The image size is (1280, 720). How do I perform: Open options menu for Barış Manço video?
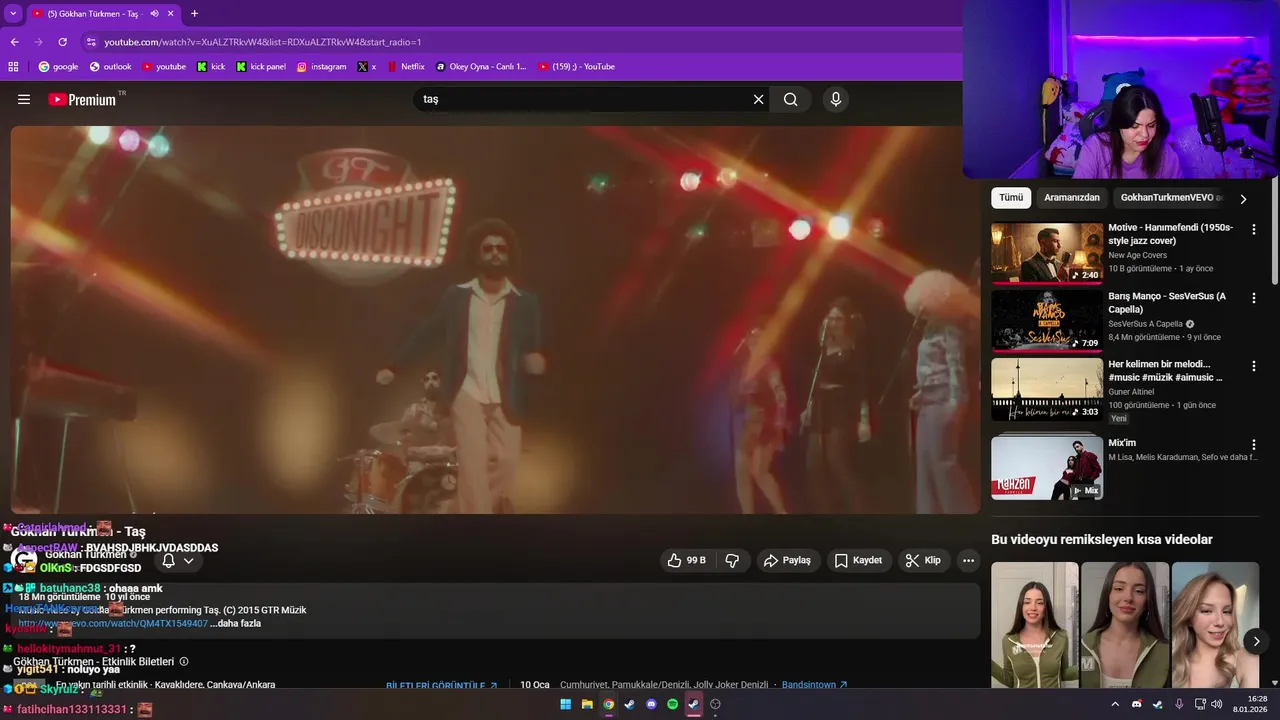(x=1254, y=298)
